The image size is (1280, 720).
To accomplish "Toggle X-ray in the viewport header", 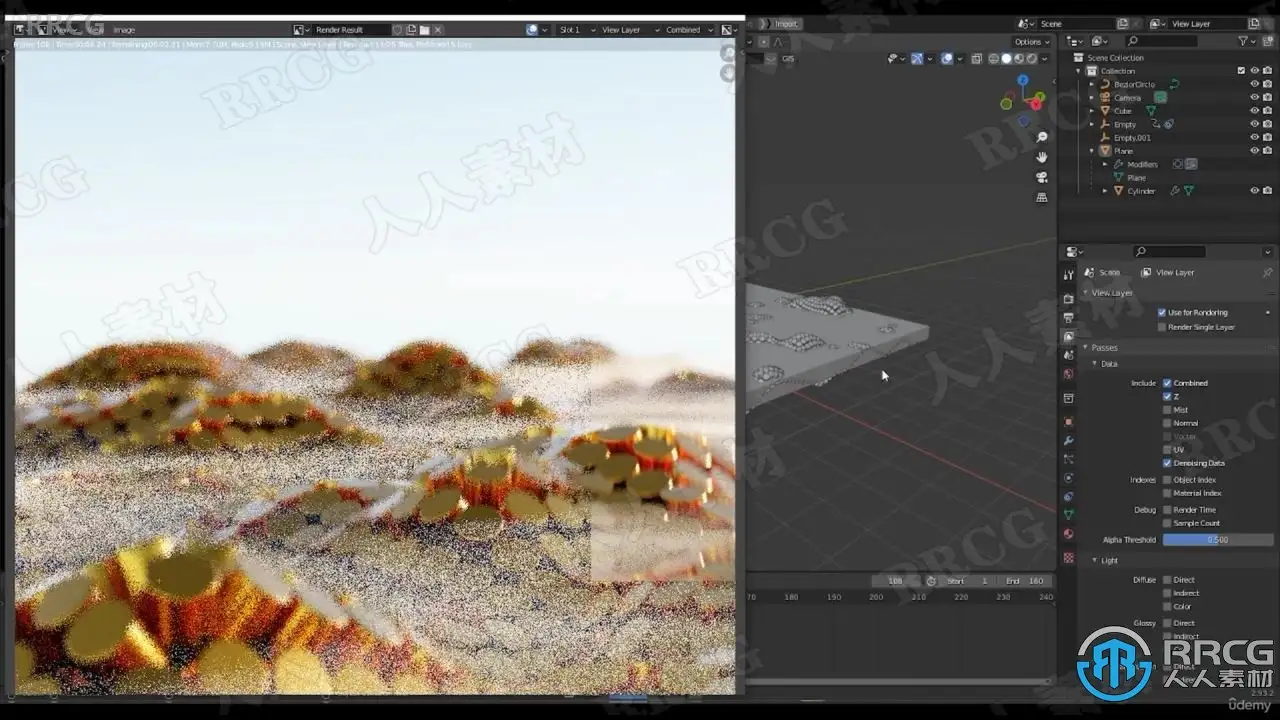I will click(x=977, y=59).
